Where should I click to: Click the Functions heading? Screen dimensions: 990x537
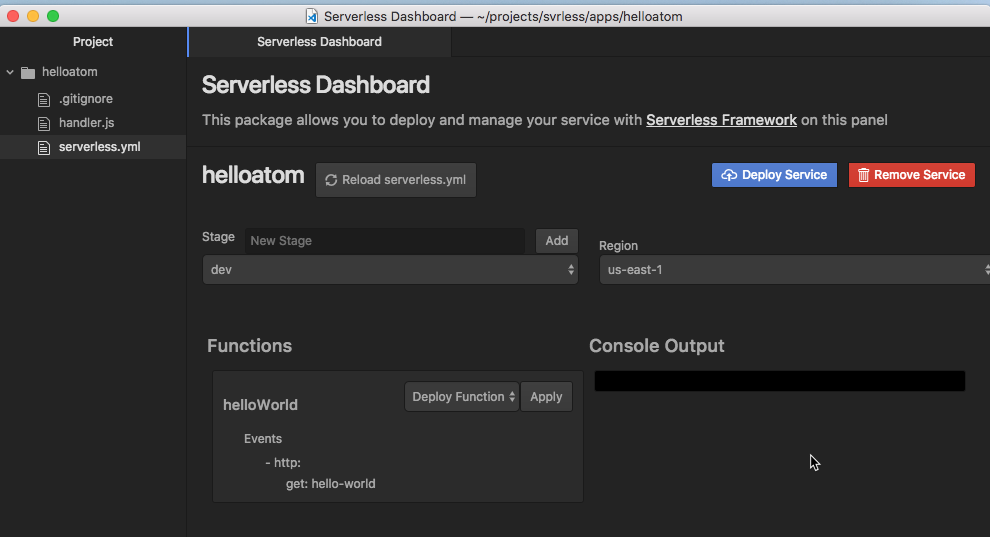(249, 346)
